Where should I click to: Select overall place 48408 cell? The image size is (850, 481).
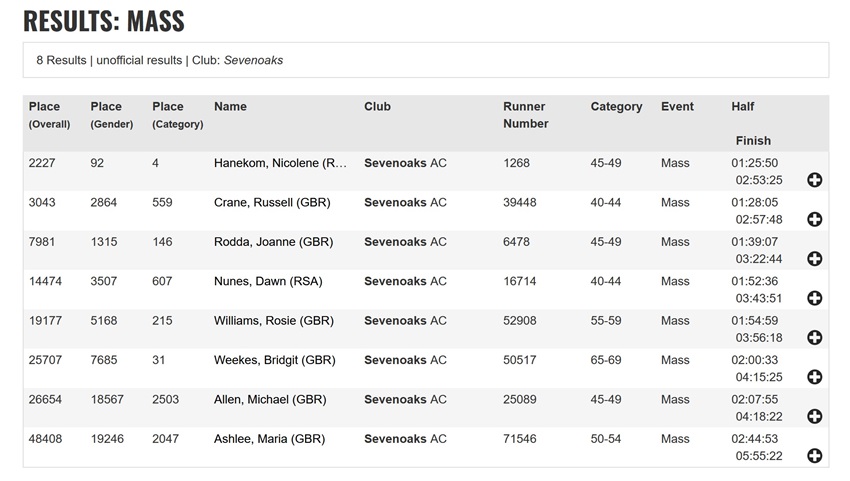[45, 439]
